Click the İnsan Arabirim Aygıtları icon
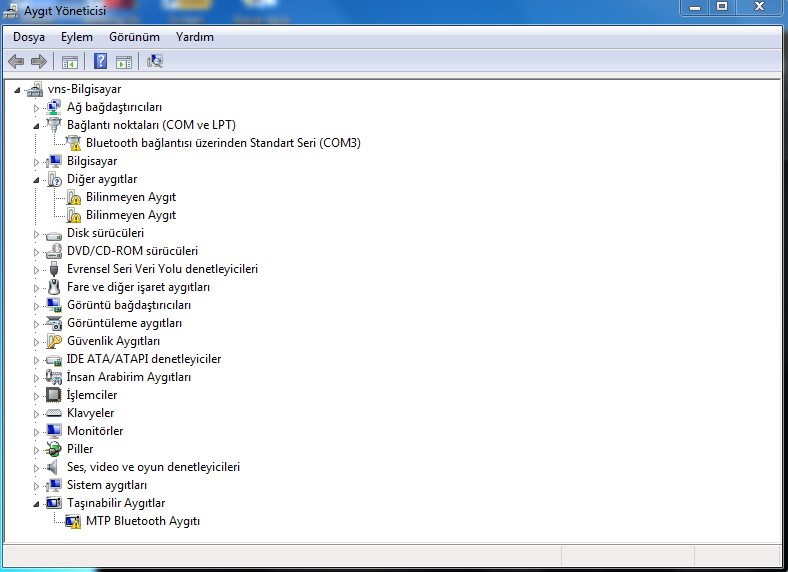This screenshot has height=572, width=788. click(x=53, y=377)
